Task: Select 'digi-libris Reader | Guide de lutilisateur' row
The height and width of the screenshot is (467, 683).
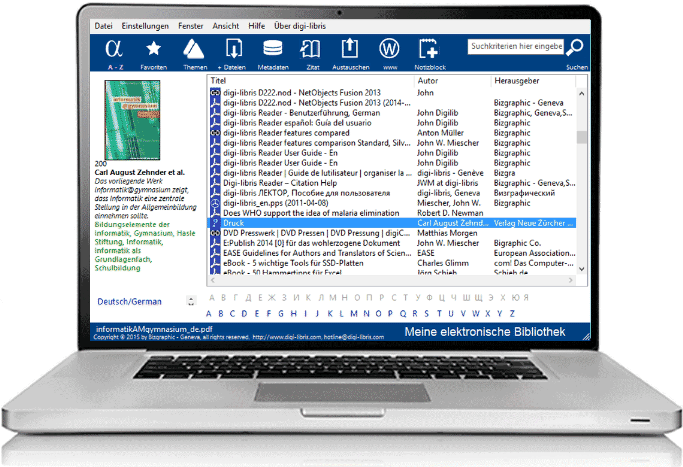Action: [x=317, y=173]
